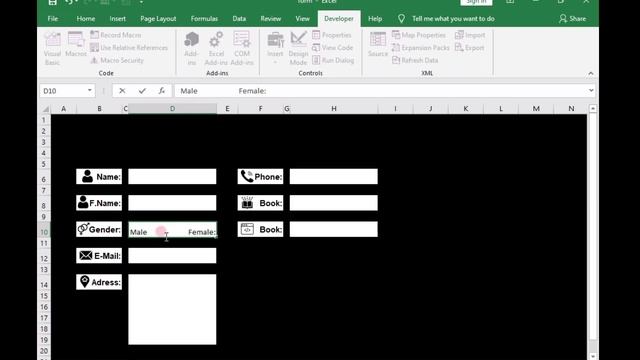
Task: Click the first Book input cell
Action: 334,203
